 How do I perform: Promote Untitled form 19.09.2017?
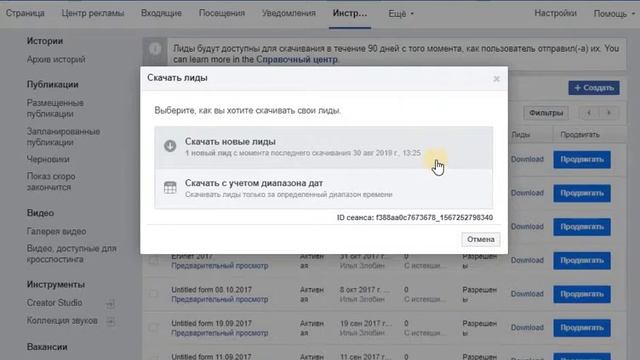[582, 328]
